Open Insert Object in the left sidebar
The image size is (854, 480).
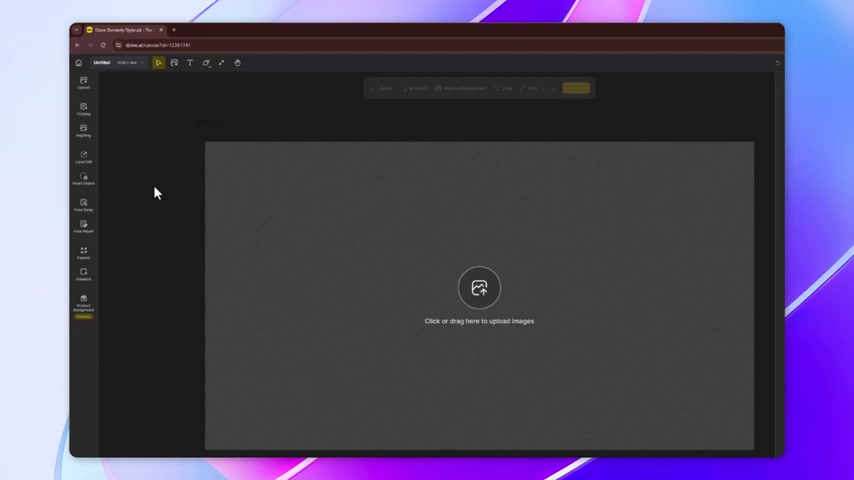coord(83,179)
